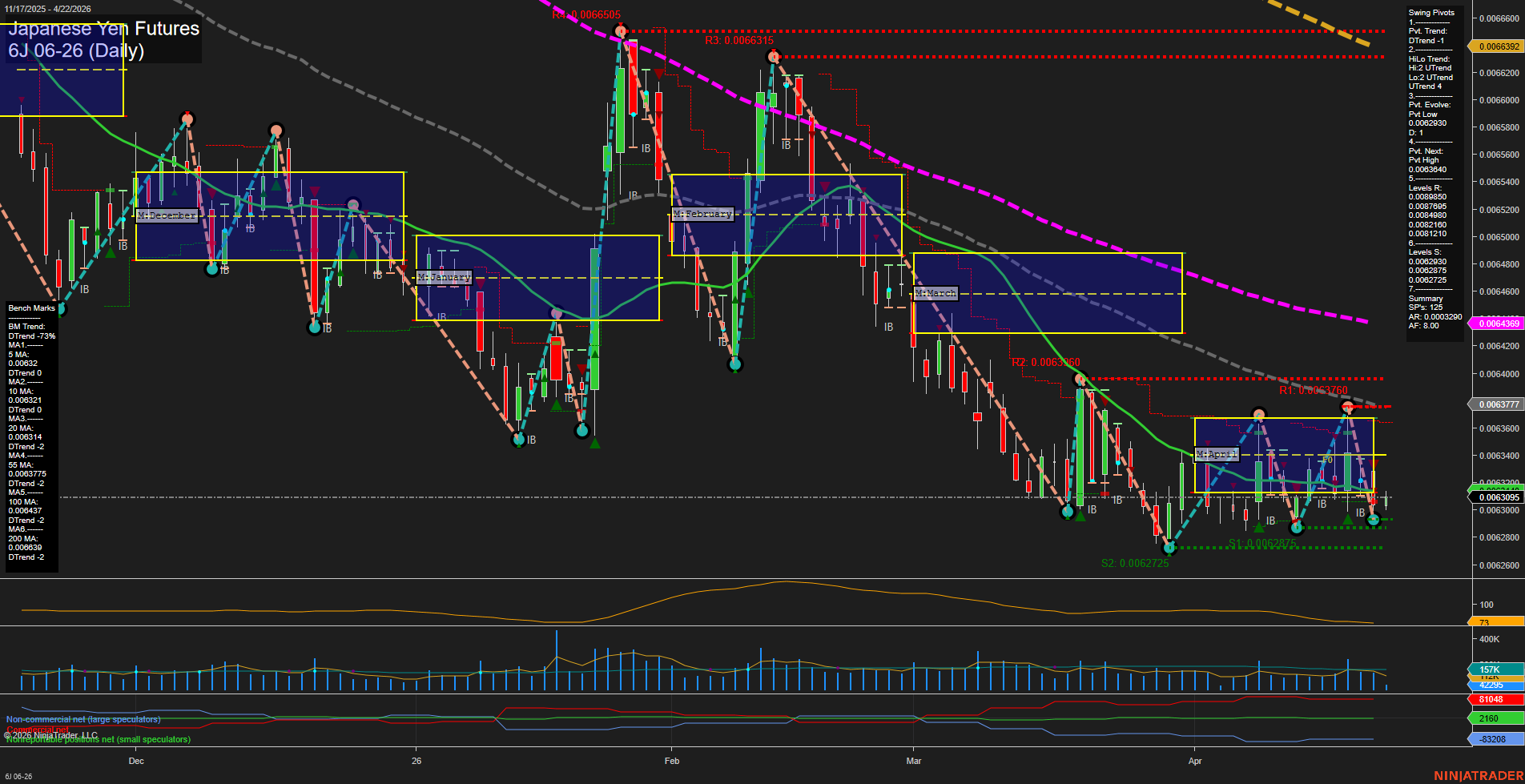The width and height of the screenshot is (1525, 784).
Task: Click the green 2160 axis marker
Action: [x=1489, y=718]
